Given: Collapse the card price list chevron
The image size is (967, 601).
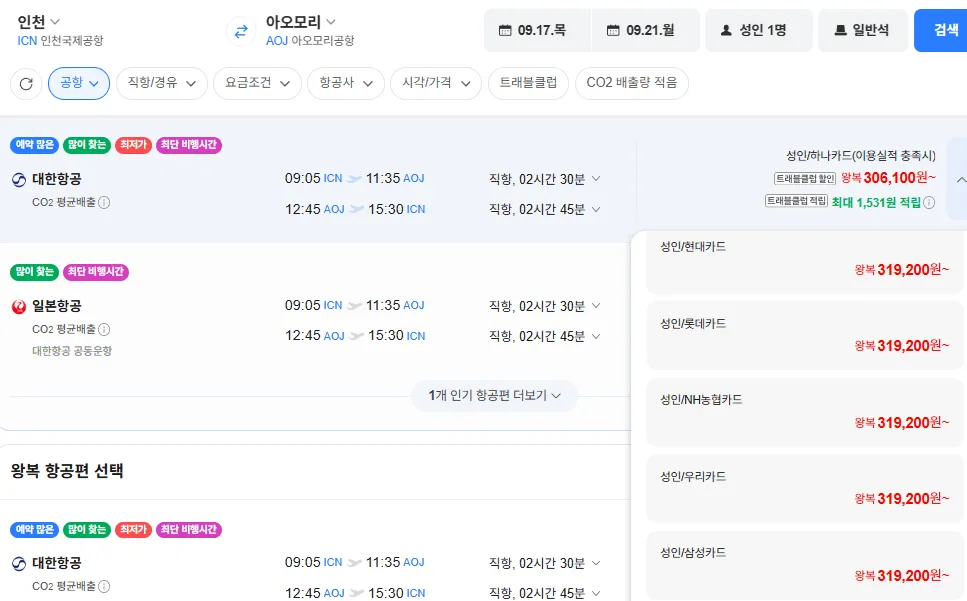Looking at the screenshot, I should 961,180.
